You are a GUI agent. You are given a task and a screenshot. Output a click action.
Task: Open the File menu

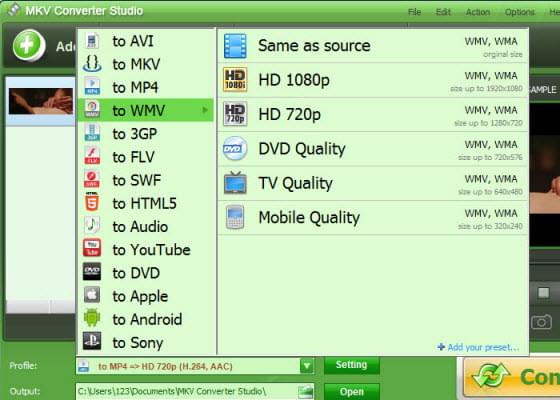(414, 12)
